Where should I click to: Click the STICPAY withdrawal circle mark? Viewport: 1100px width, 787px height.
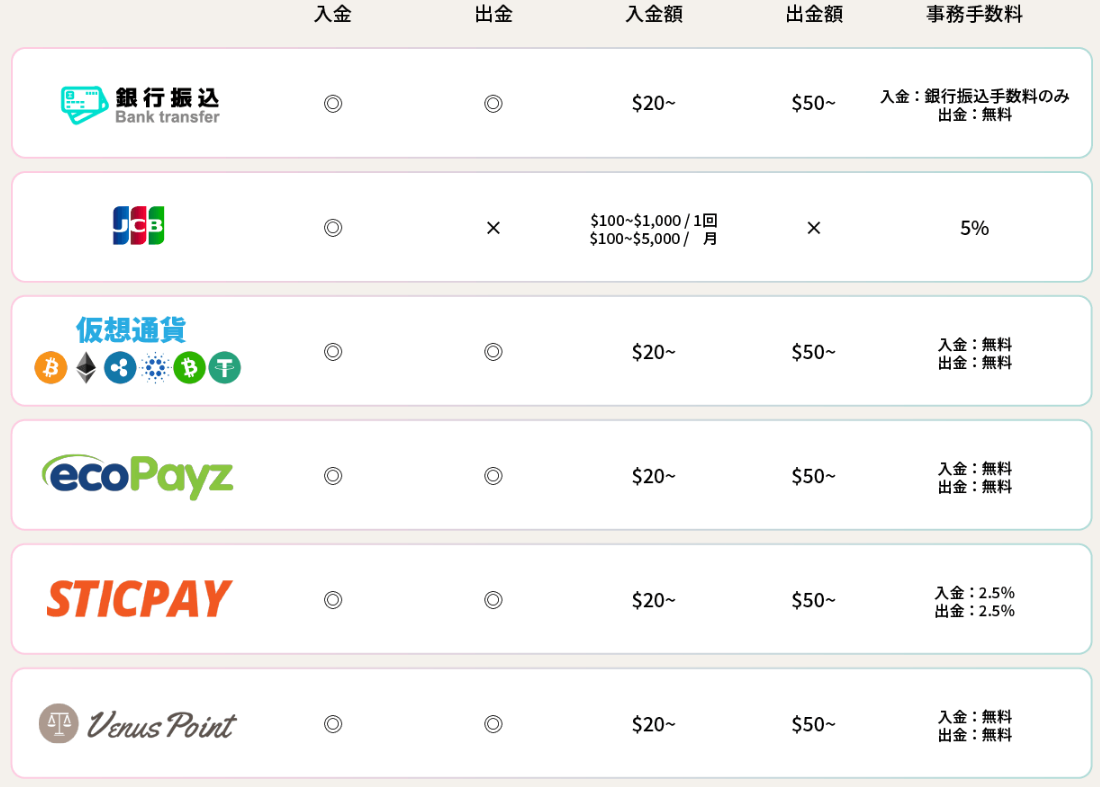click(x=493, y=600)
